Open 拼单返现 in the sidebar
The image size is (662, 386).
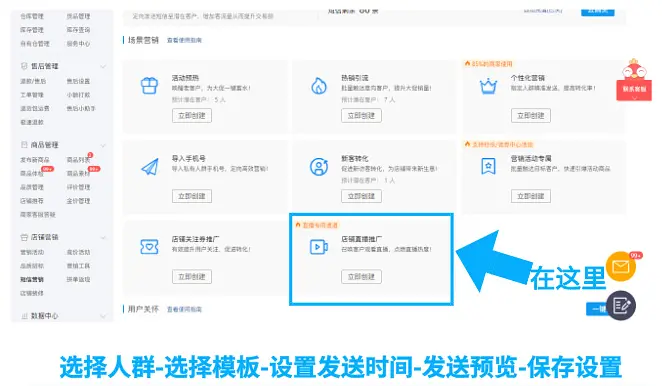pyautogui.click(x=78, y=280)
